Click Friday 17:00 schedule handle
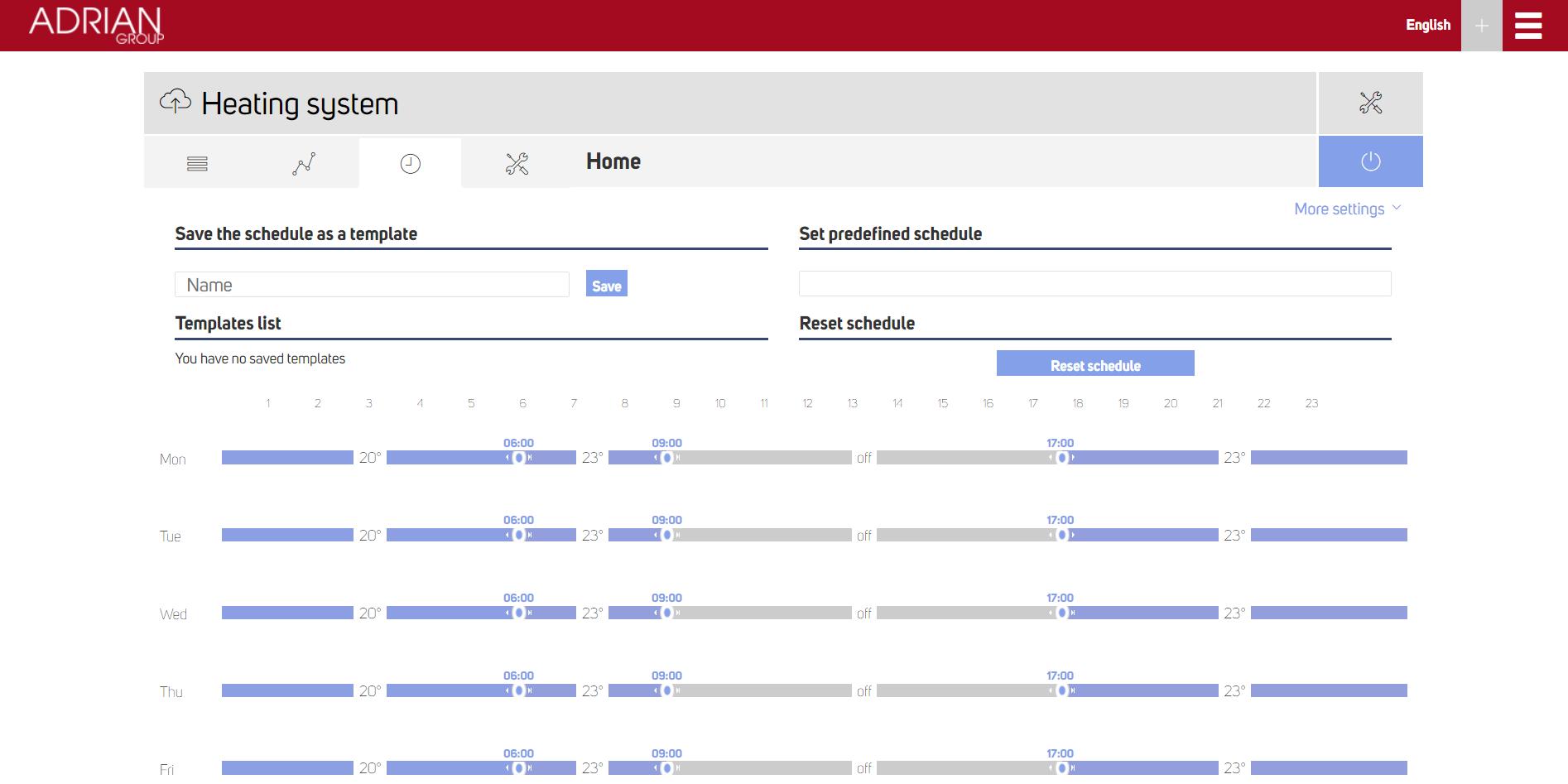 point(1061,768)
